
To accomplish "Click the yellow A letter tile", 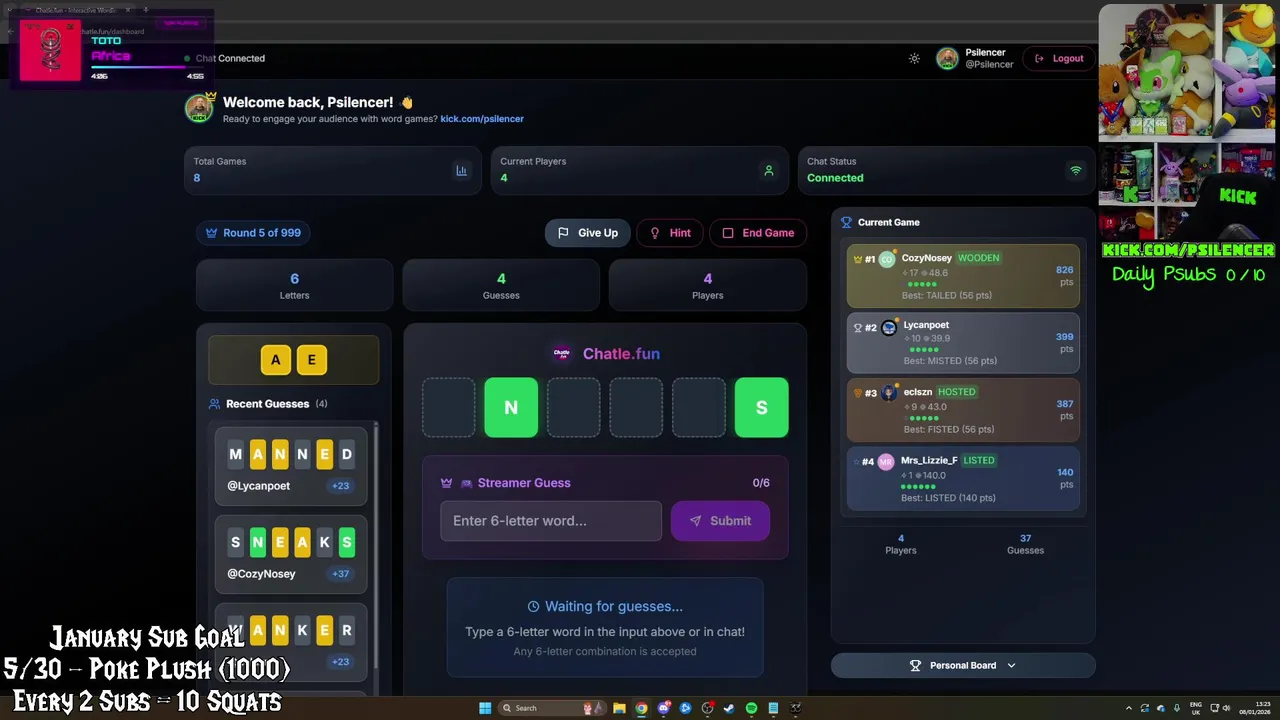I will click(276, 360).
